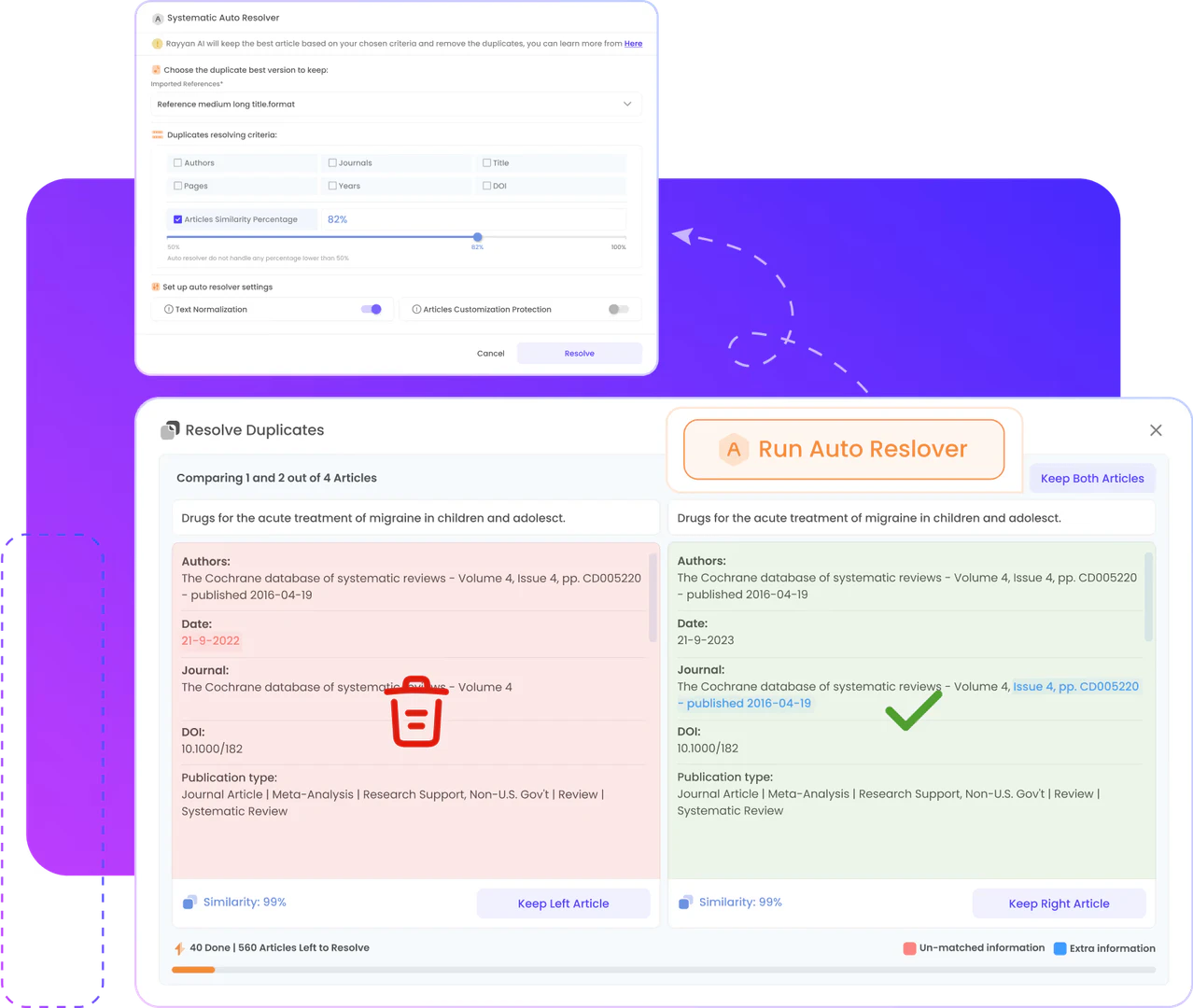Image resolution: width=1193 pixels, height=1008 pixels.
Task: Click the red trash bin icon
Action: [x=416, y=712]
